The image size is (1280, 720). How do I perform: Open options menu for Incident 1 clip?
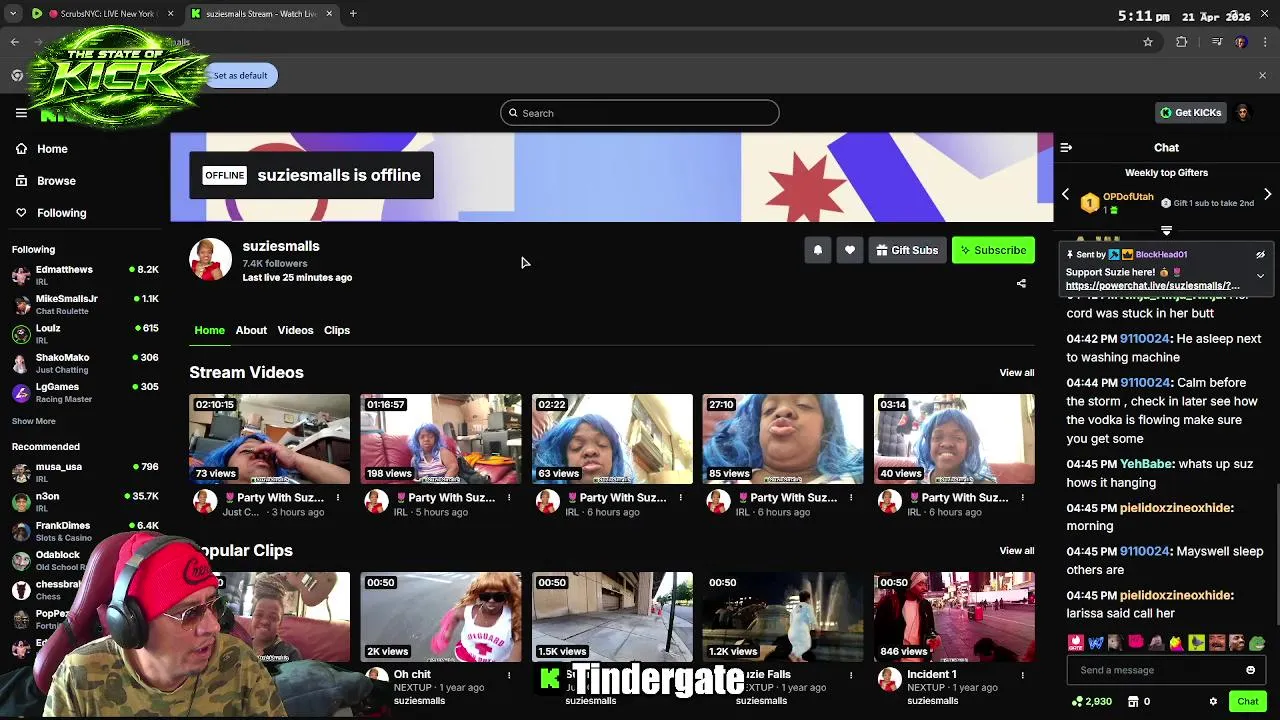1022,676
